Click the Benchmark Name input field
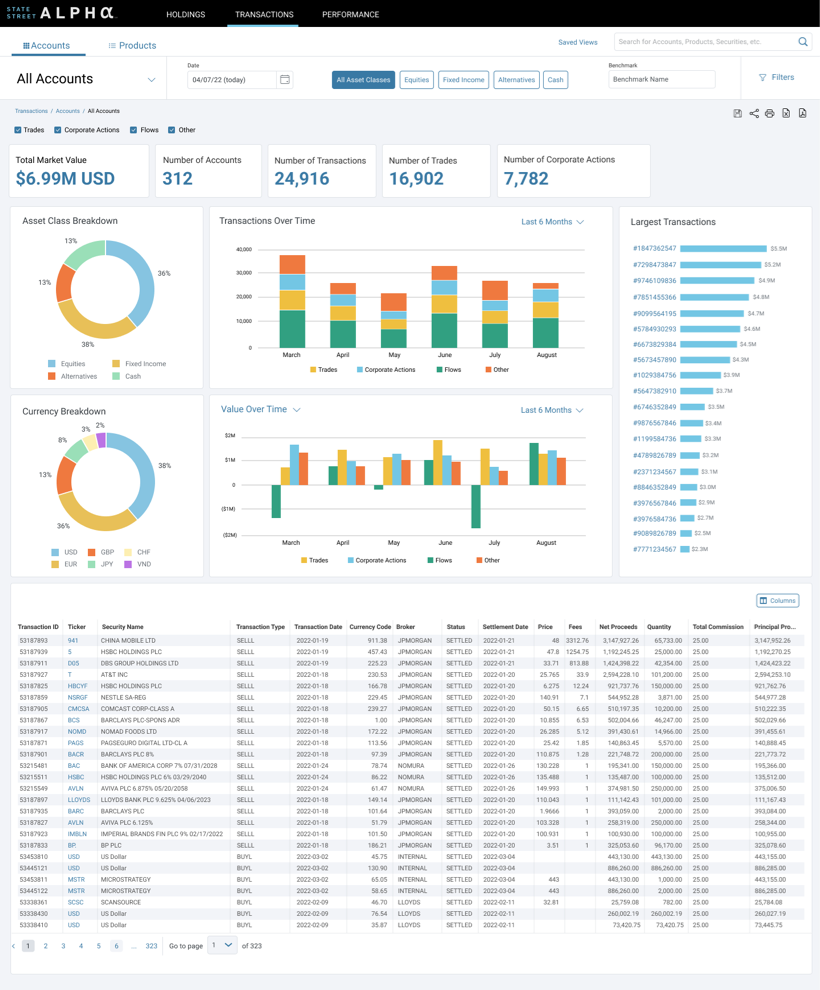 (x=661, y=80)
